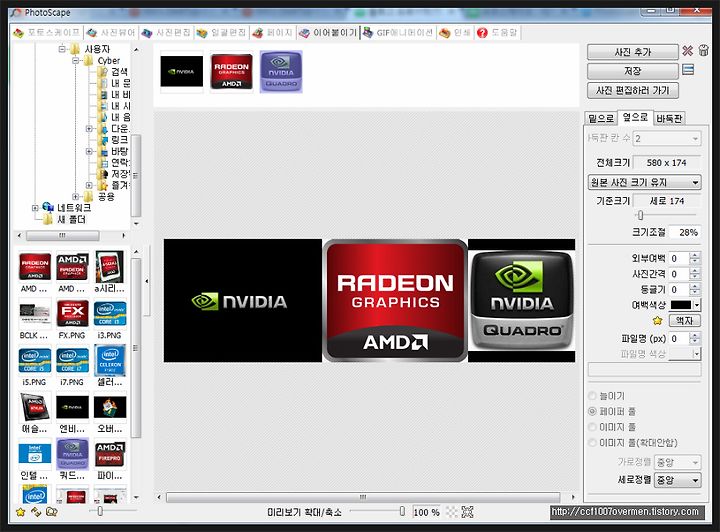Click the yellow star icon next to 액자
The height and width of the screenshot is (532, 720).
658,320
